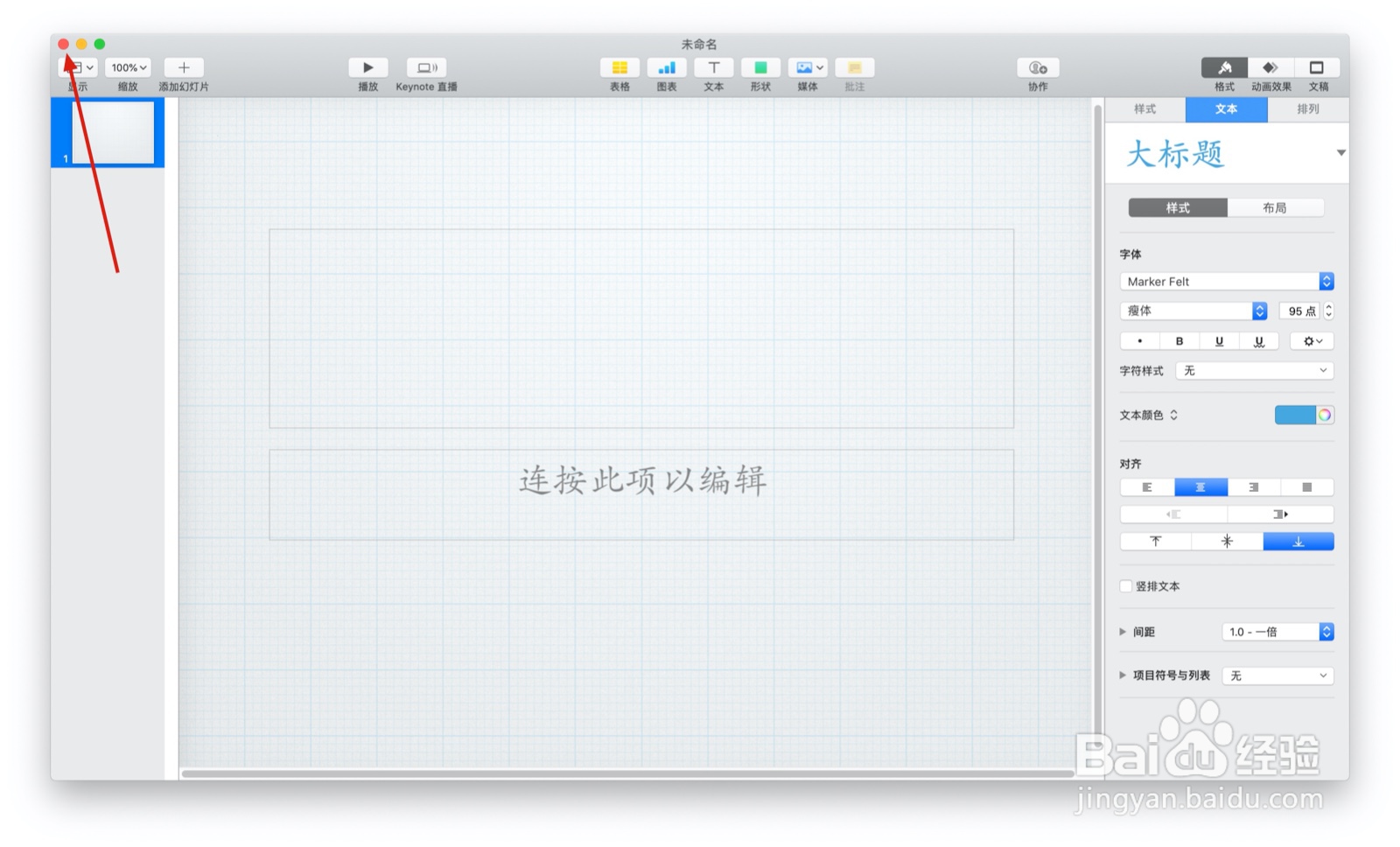Switch to Text (文本) inspector tab
The height and width of the screenshot is (847, 1400).
[1226, 109]
